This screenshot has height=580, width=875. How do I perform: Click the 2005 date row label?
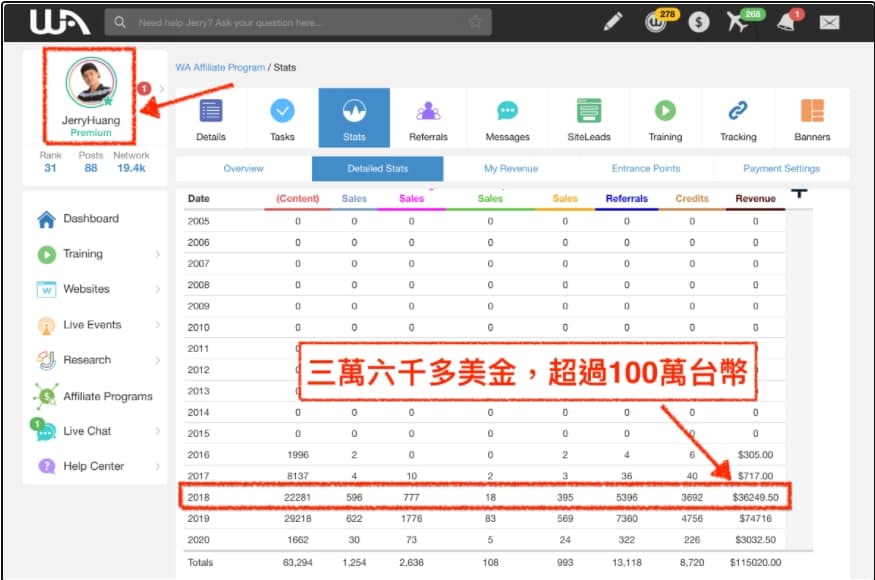pyautogui.click(x=199, y=222)
